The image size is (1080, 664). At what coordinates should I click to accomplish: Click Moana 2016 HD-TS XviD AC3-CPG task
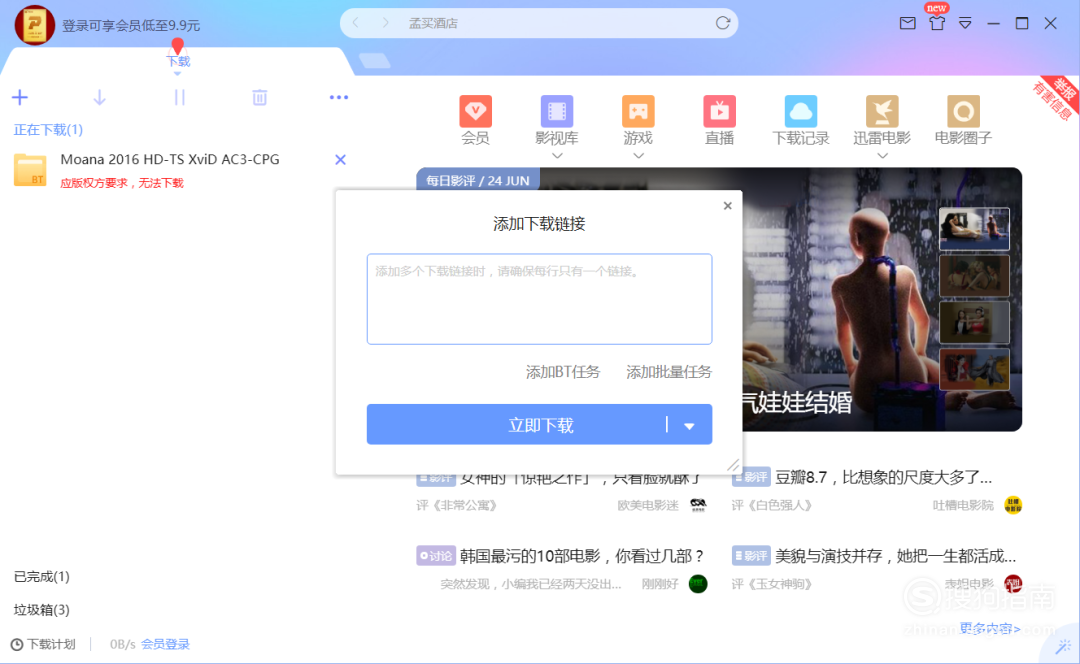(170, 159)
